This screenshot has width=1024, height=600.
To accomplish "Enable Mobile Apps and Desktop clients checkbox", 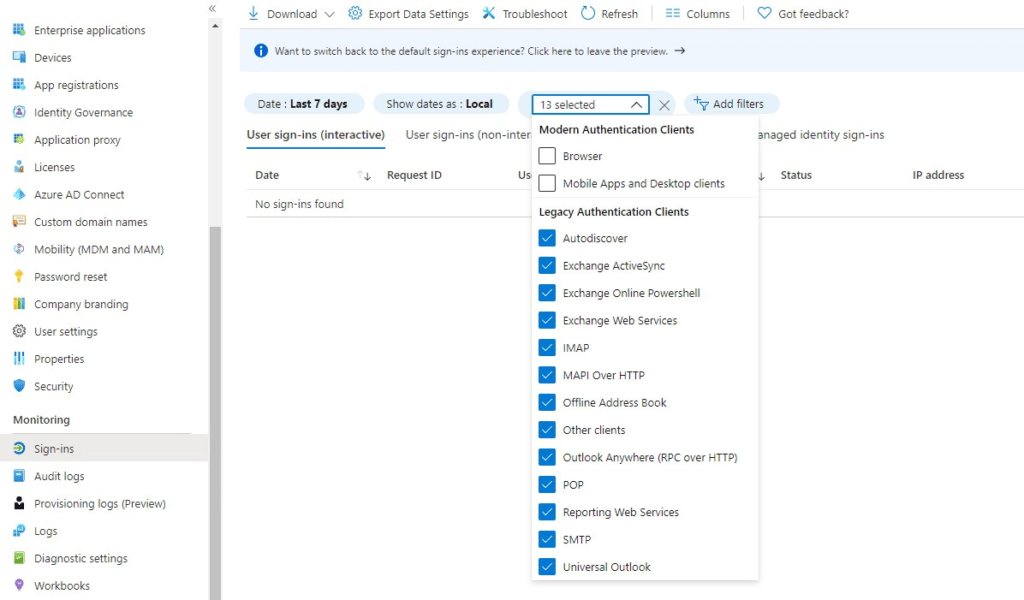I will pos(547,184).
